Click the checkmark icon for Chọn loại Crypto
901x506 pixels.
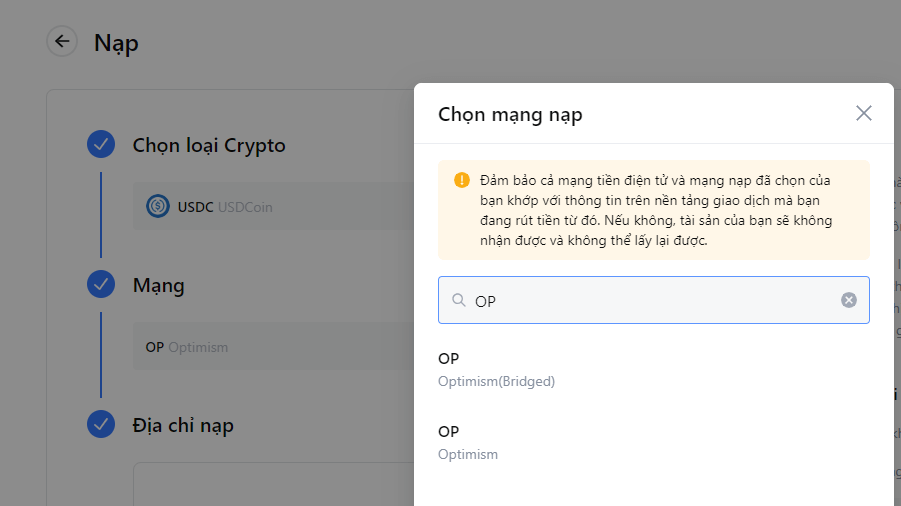click(x=101, y=145)
